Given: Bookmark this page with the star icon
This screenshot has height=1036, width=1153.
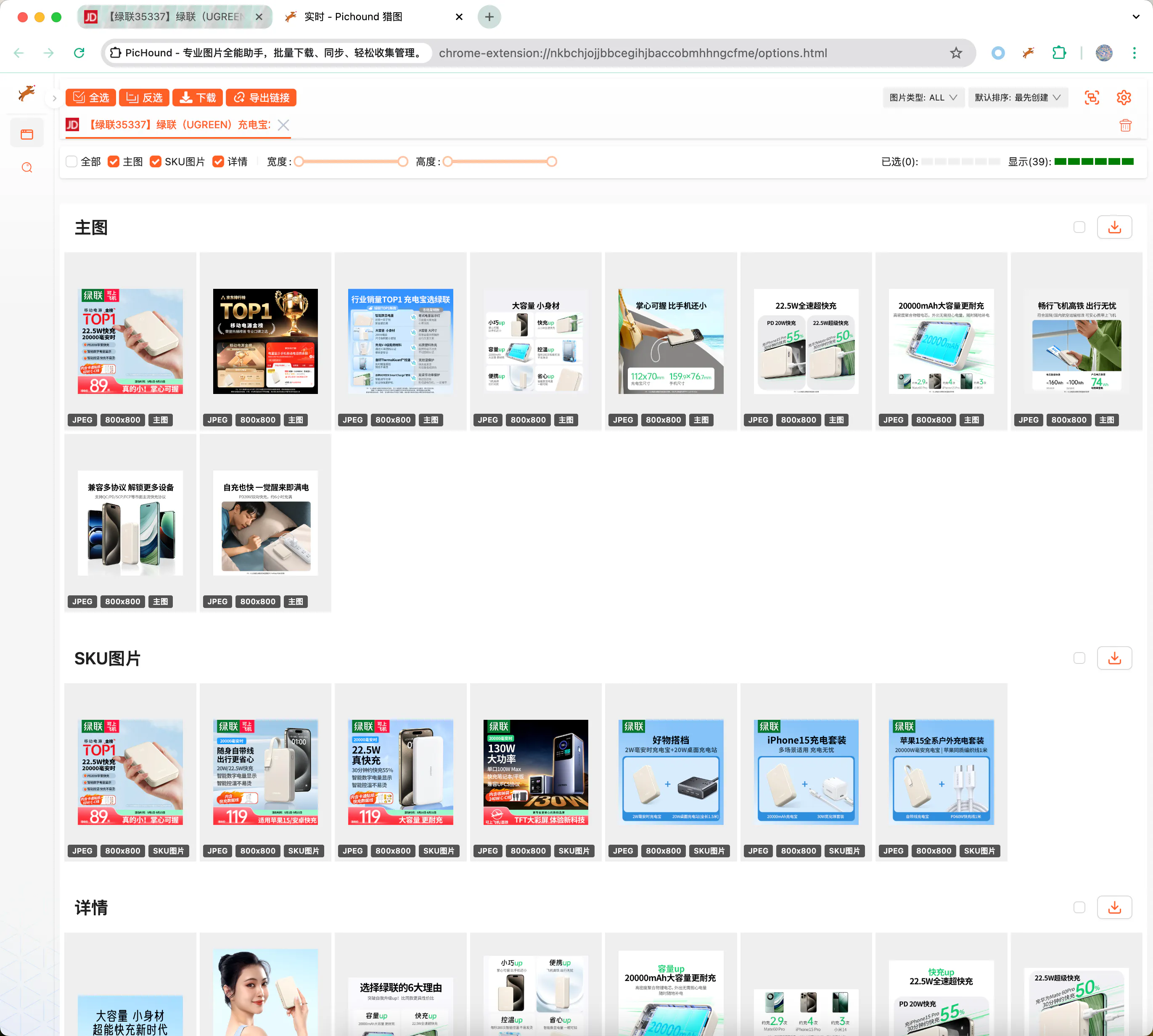Looking at the screenshot, I should [x=955, y=53].
